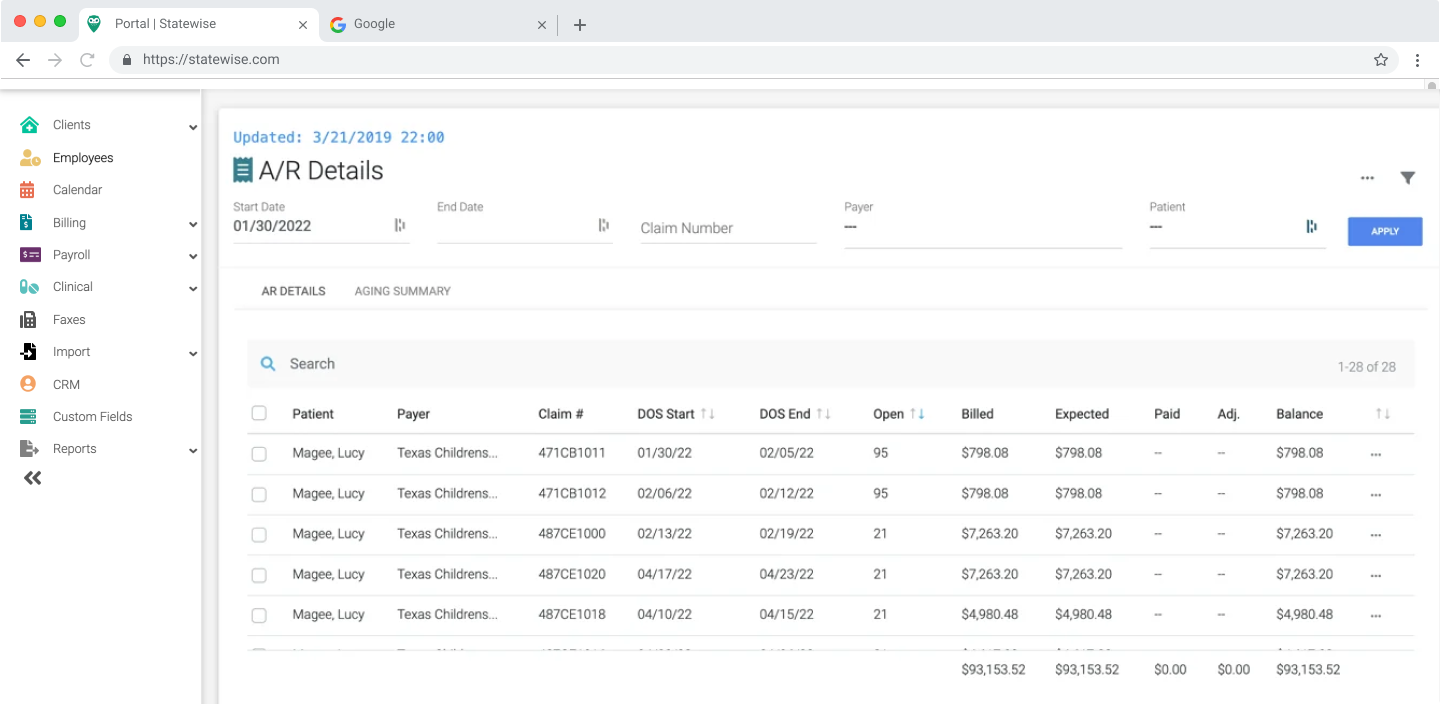The width and height of the screenshot is (1440, 704).
Task: Sort by Balance column arrows
Action: point(1383,414)
